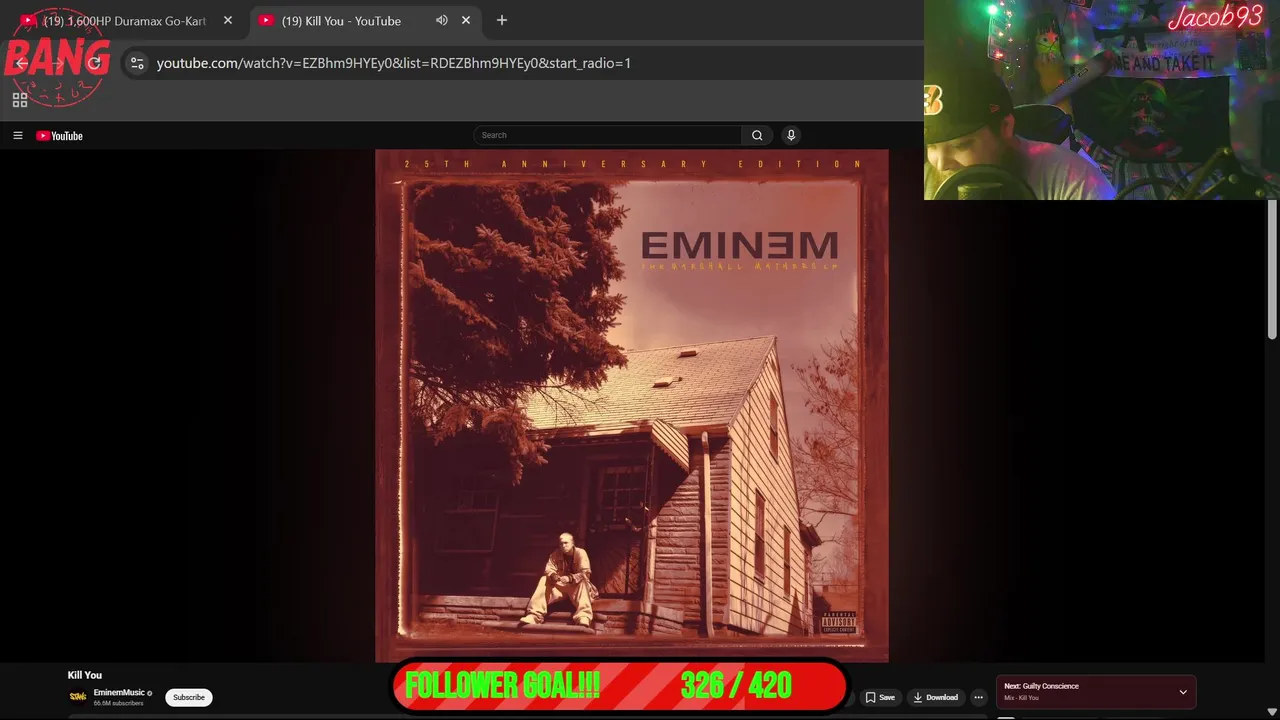
Task: Open a new tab with plus button
Action: 502,20
